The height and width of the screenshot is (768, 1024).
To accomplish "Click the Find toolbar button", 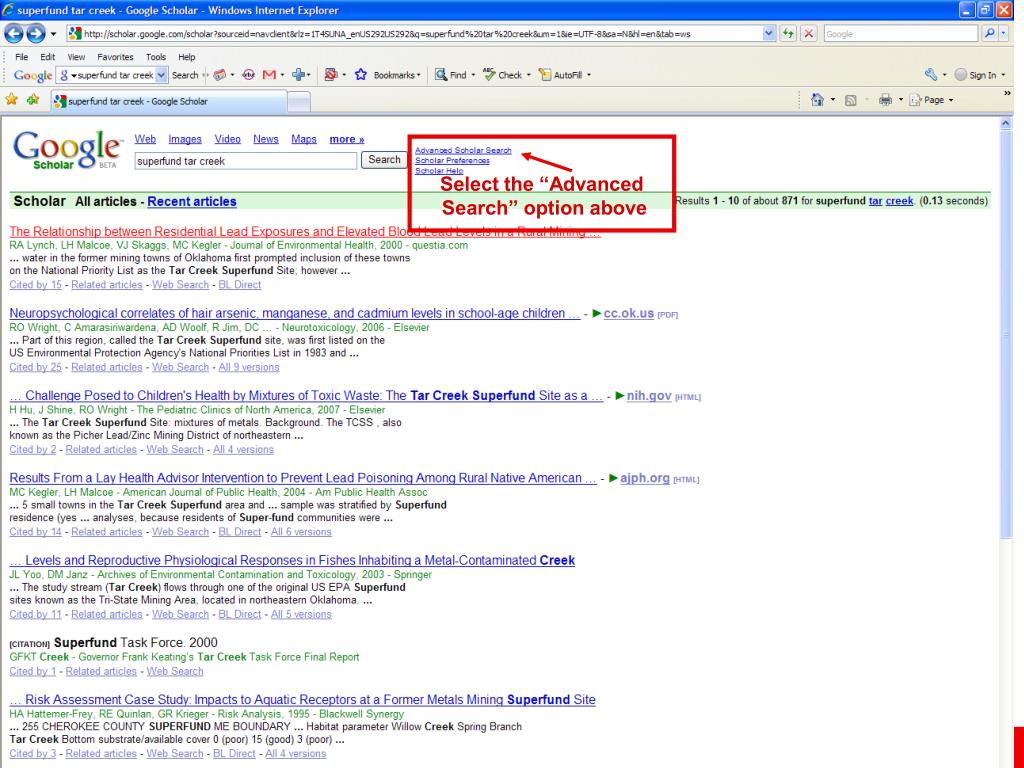I will pyautogui.click(x=451, y=75).
